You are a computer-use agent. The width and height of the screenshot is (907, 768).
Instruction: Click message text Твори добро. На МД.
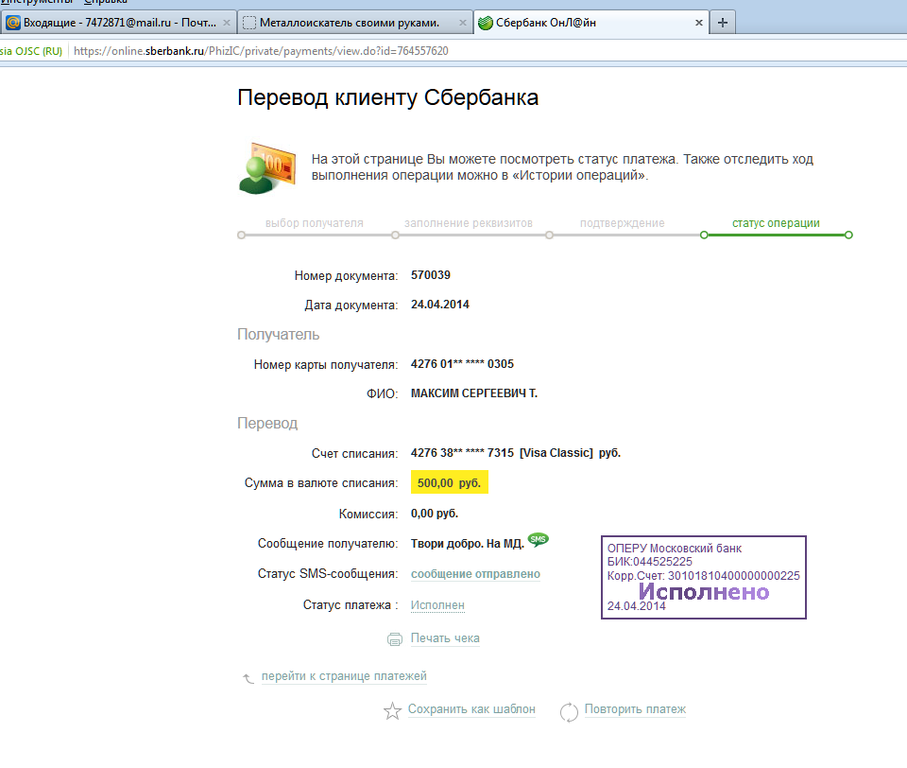tap(467, 544)
